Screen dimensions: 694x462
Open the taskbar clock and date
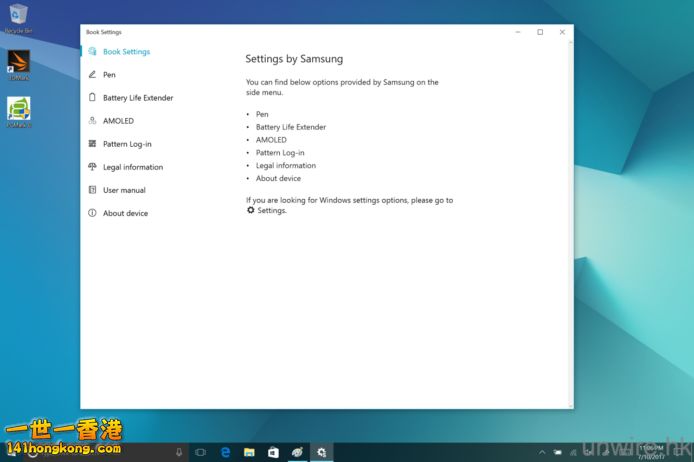pyautogui.click(x=652, y=452)
